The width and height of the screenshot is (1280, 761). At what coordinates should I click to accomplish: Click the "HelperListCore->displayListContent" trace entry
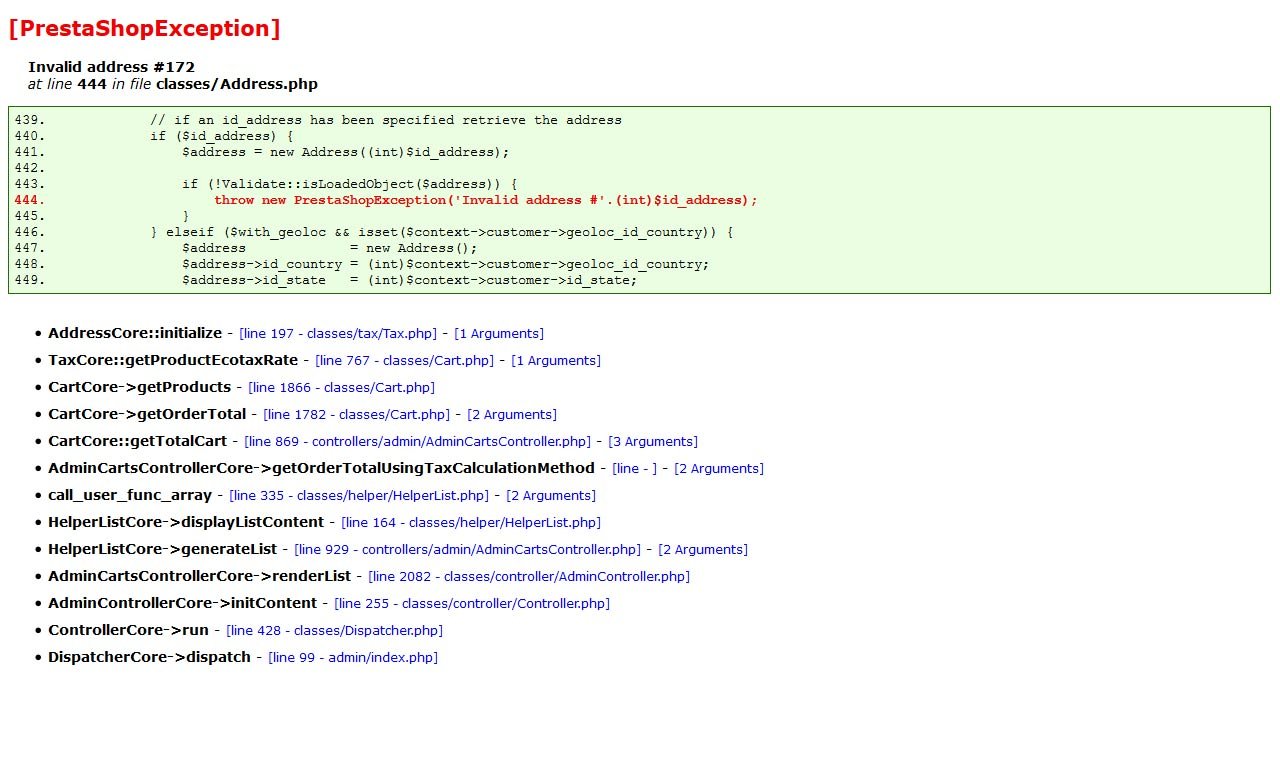tap(186, 522)
